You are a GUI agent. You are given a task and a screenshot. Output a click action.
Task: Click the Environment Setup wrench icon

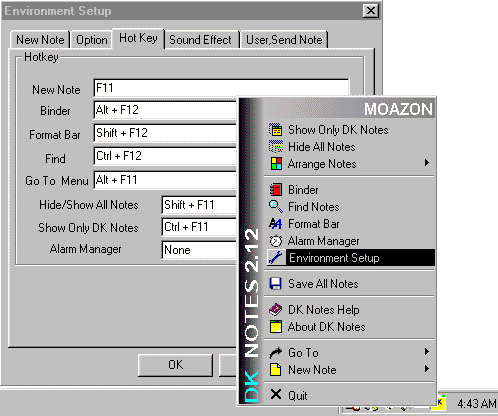pyautogui.click(x=276, y=258)
